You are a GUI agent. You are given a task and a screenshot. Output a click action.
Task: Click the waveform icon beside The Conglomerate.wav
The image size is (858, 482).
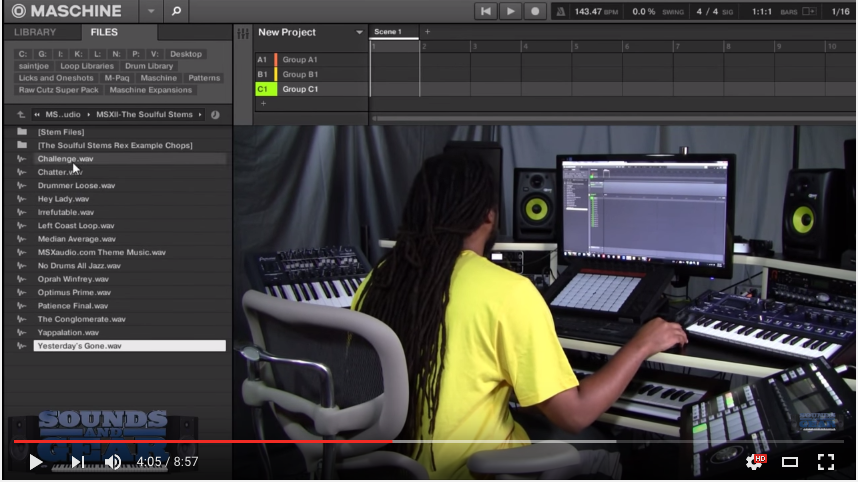(21, 319)
